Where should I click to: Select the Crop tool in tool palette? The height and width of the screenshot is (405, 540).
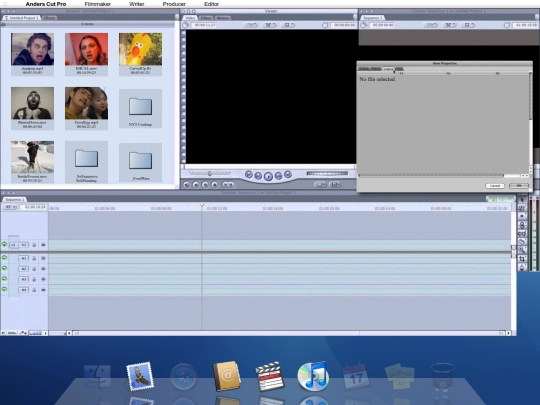(x=522, y=259)
